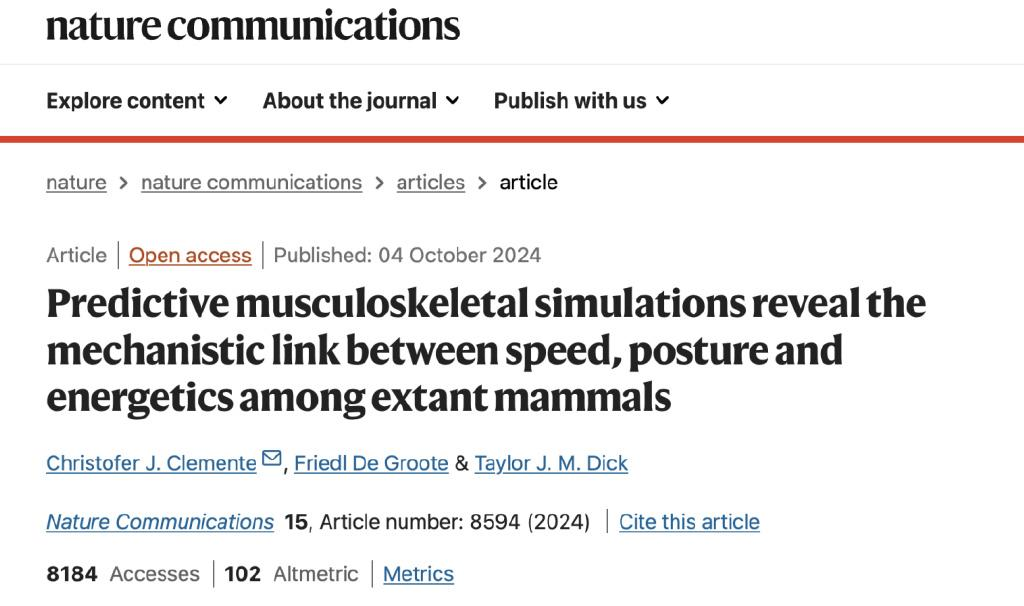Click Cite this article
This screenshot has height=606, width=1024.
(689, 522)
